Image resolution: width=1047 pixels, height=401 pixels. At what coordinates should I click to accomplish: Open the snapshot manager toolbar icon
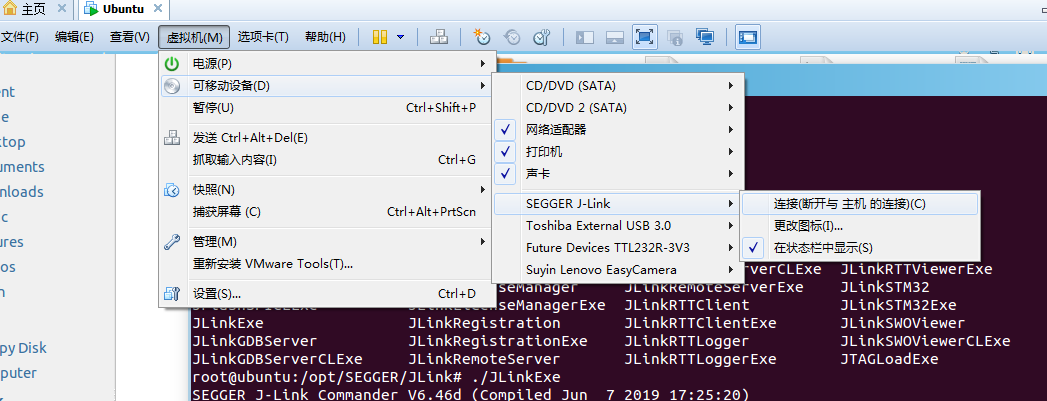[x=541, y=37]
